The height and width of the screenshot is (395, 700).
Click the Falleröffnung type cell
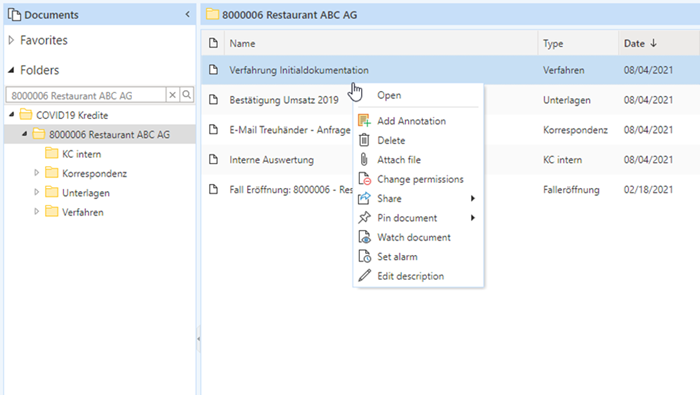point(571,190)
